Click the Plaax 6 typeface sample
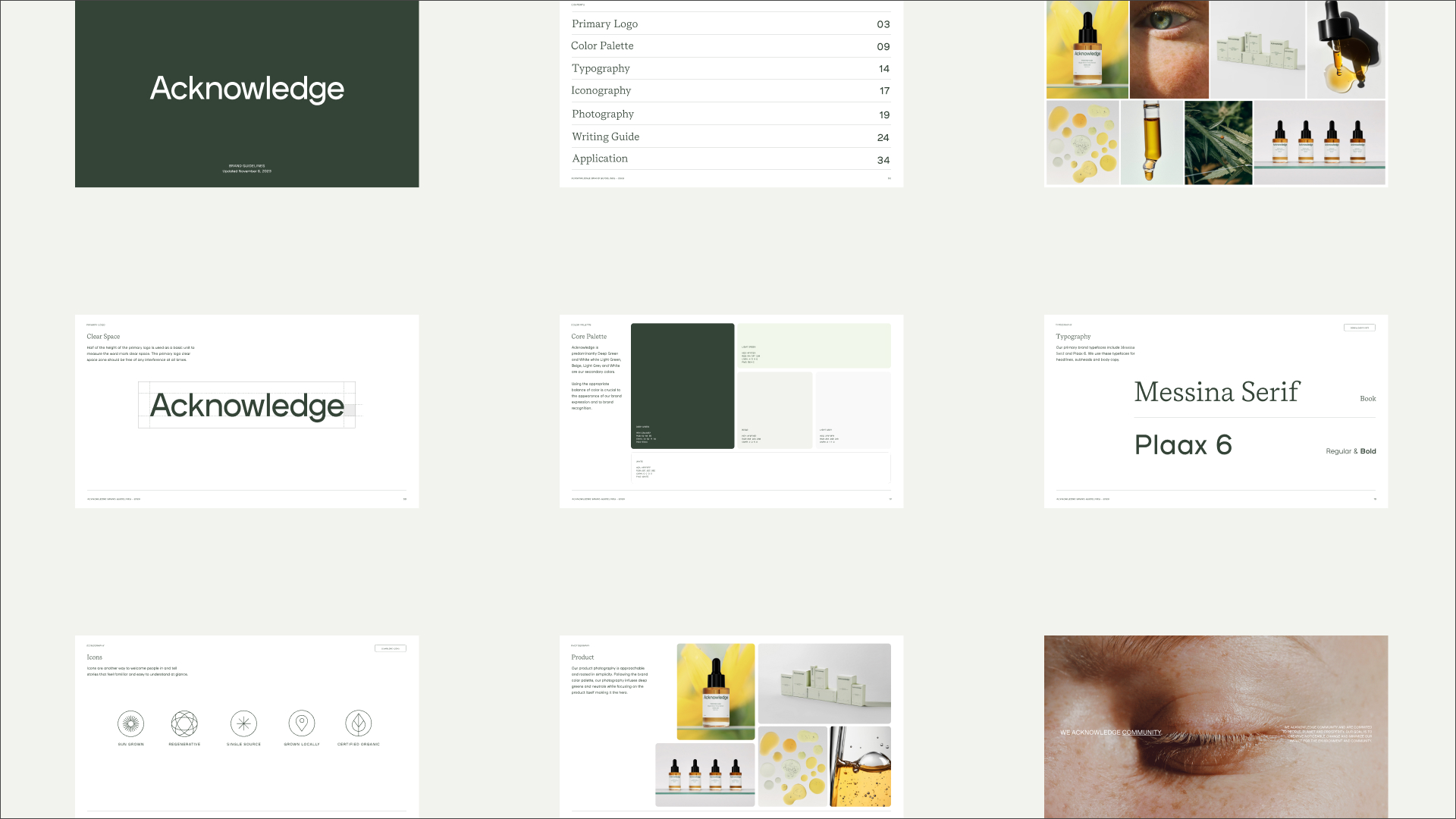 point(1183,445)
